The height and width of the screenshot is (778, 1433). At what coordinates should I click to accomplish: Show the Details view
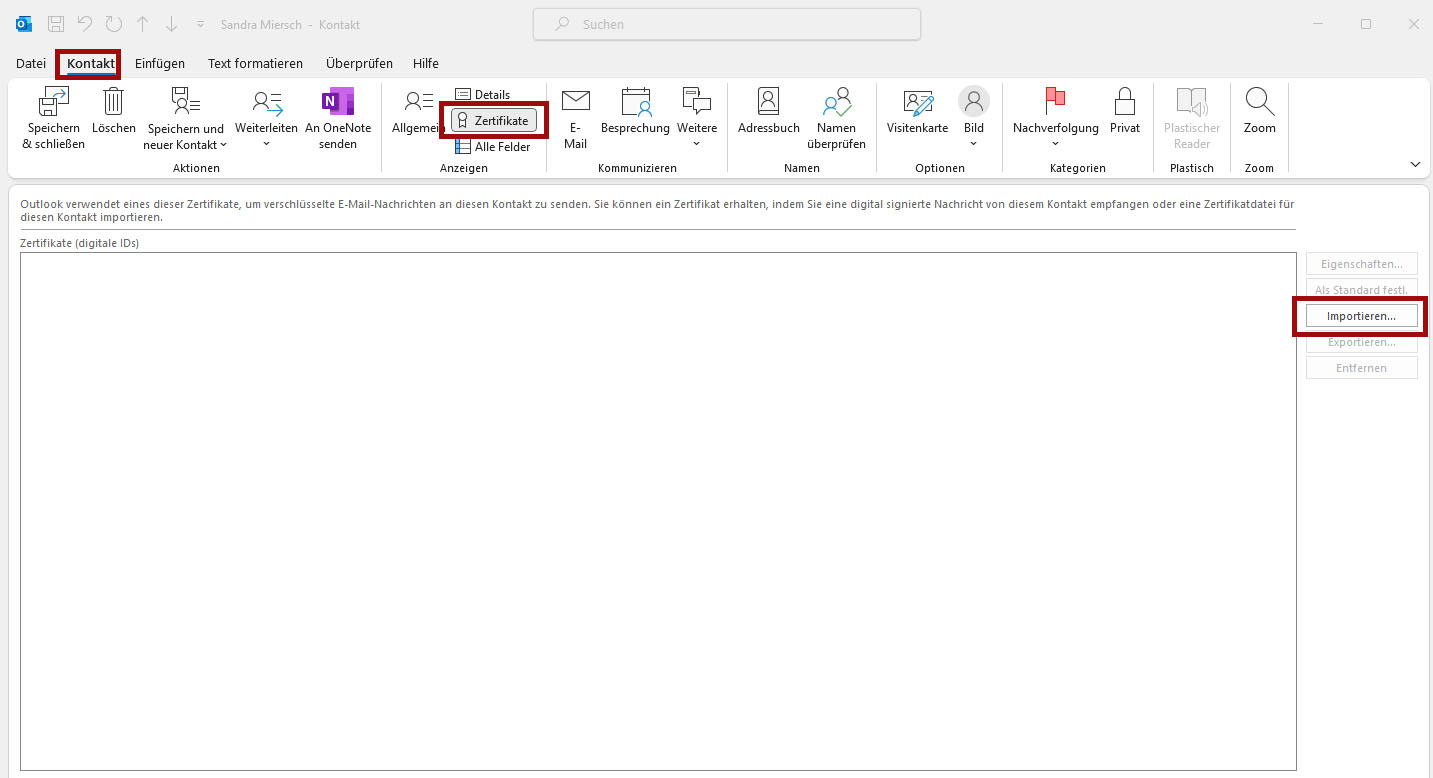[482, 94]
